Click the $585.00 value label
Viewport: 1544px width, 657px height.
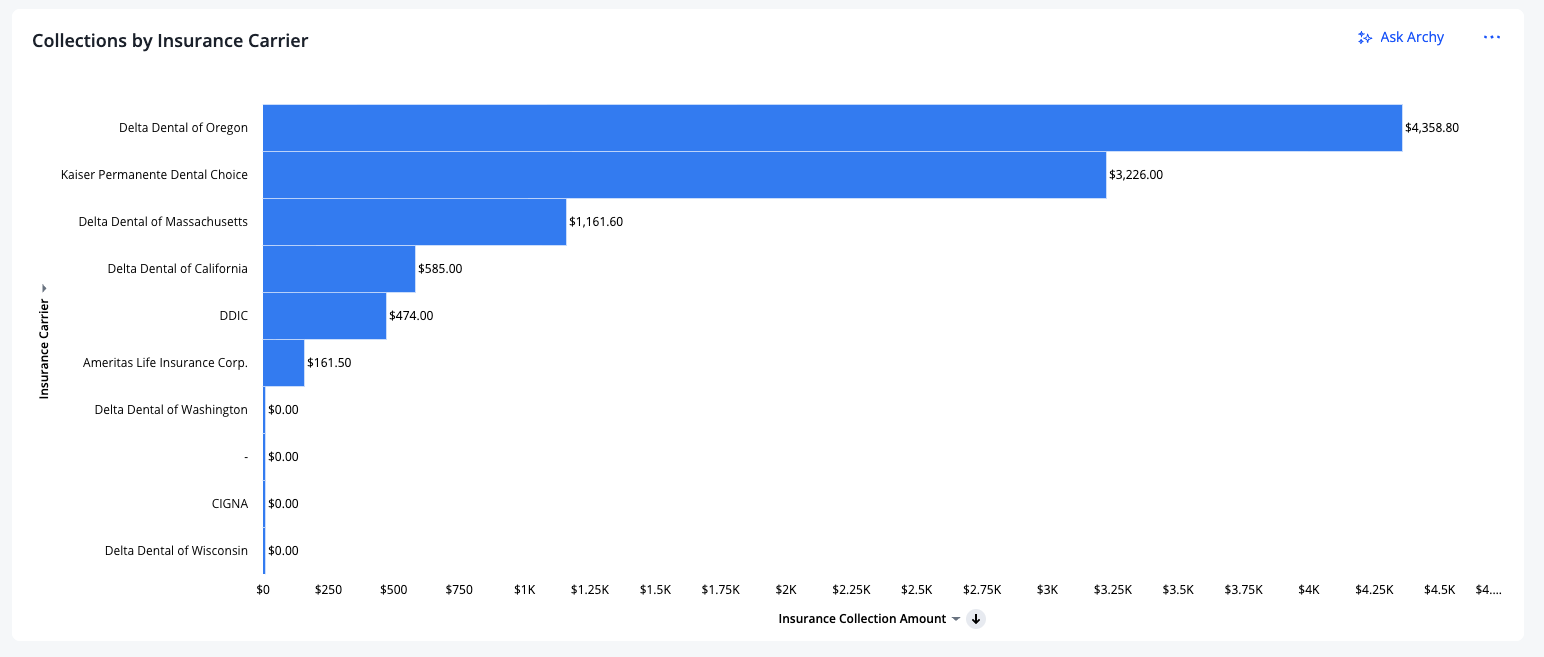pos(440,269)
